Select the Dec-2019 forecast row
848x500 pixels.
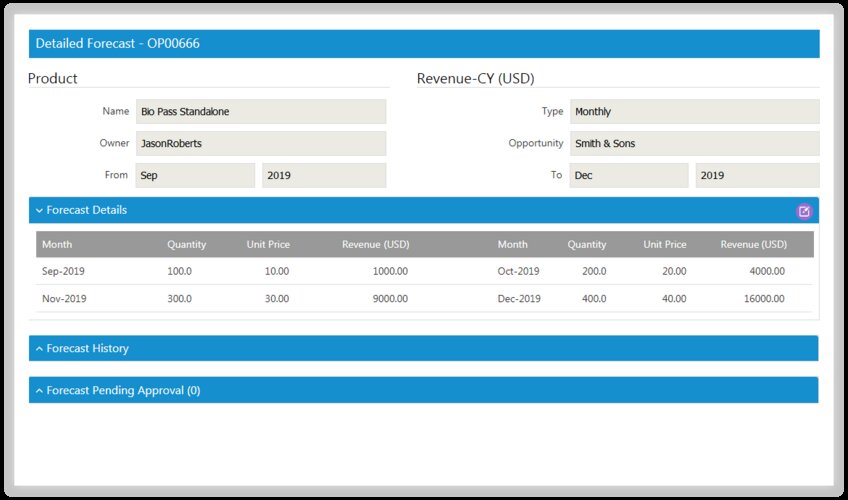[x=519, y=299]
